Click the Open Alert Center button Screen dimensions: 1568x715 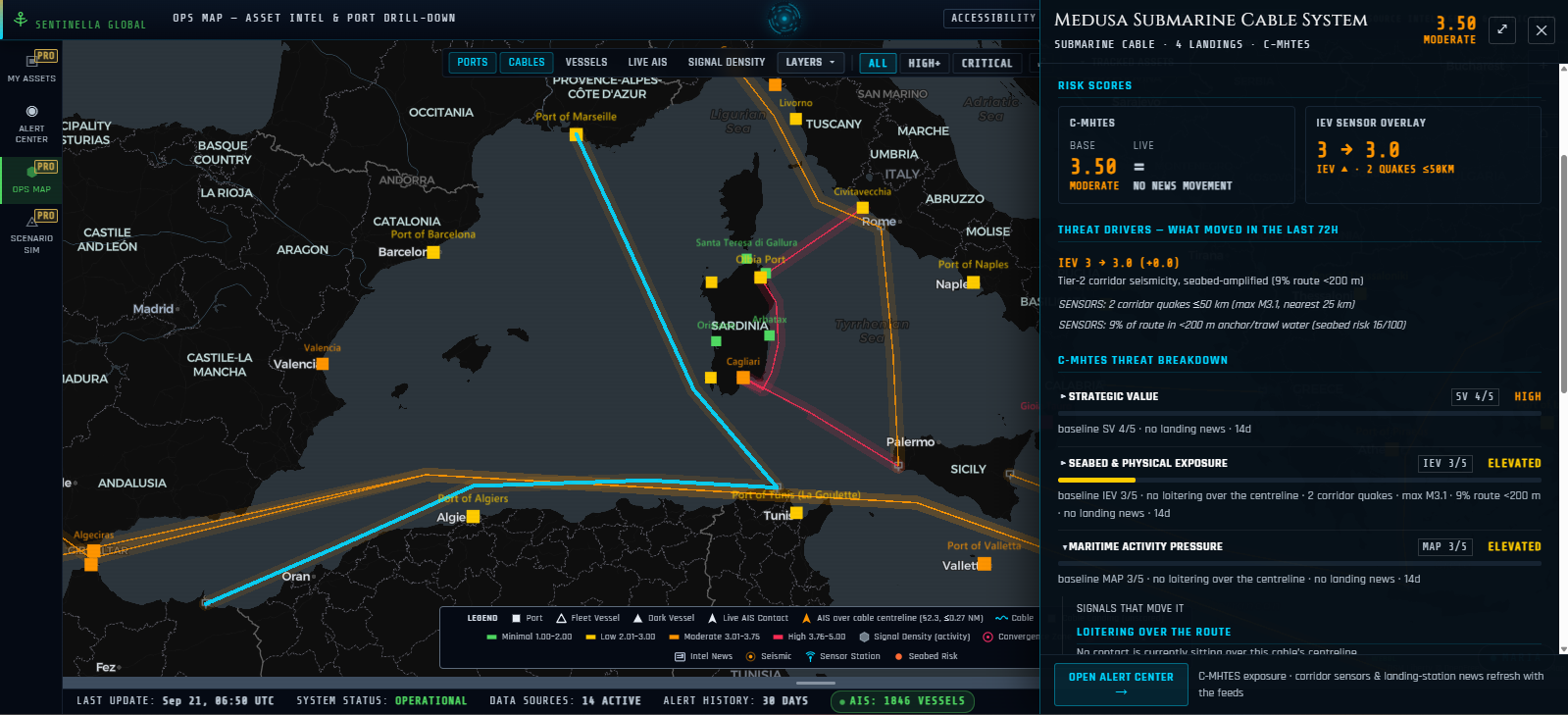pos(1121,685)
